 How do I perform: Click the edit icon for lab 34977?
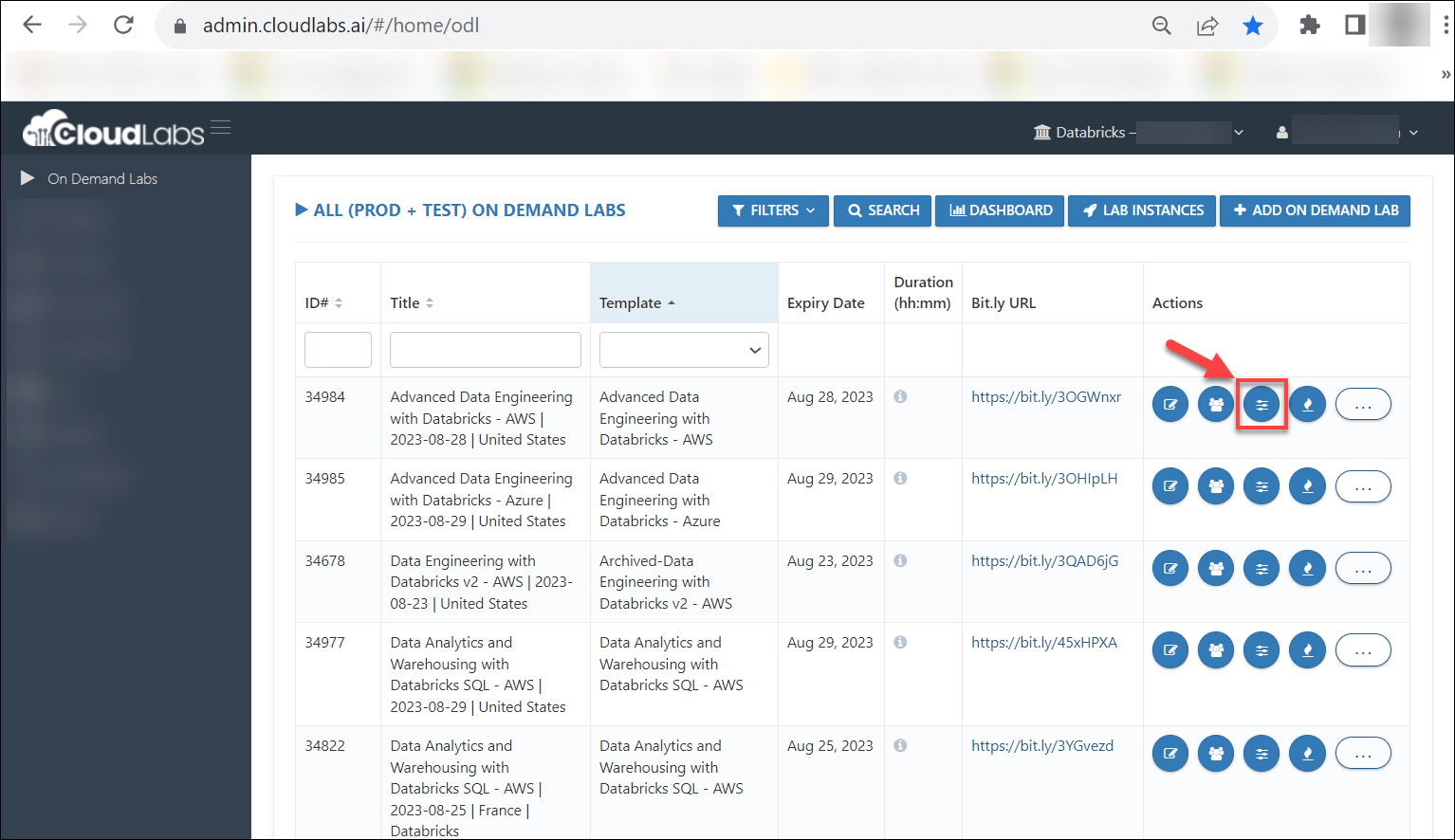coord(1170,650)
